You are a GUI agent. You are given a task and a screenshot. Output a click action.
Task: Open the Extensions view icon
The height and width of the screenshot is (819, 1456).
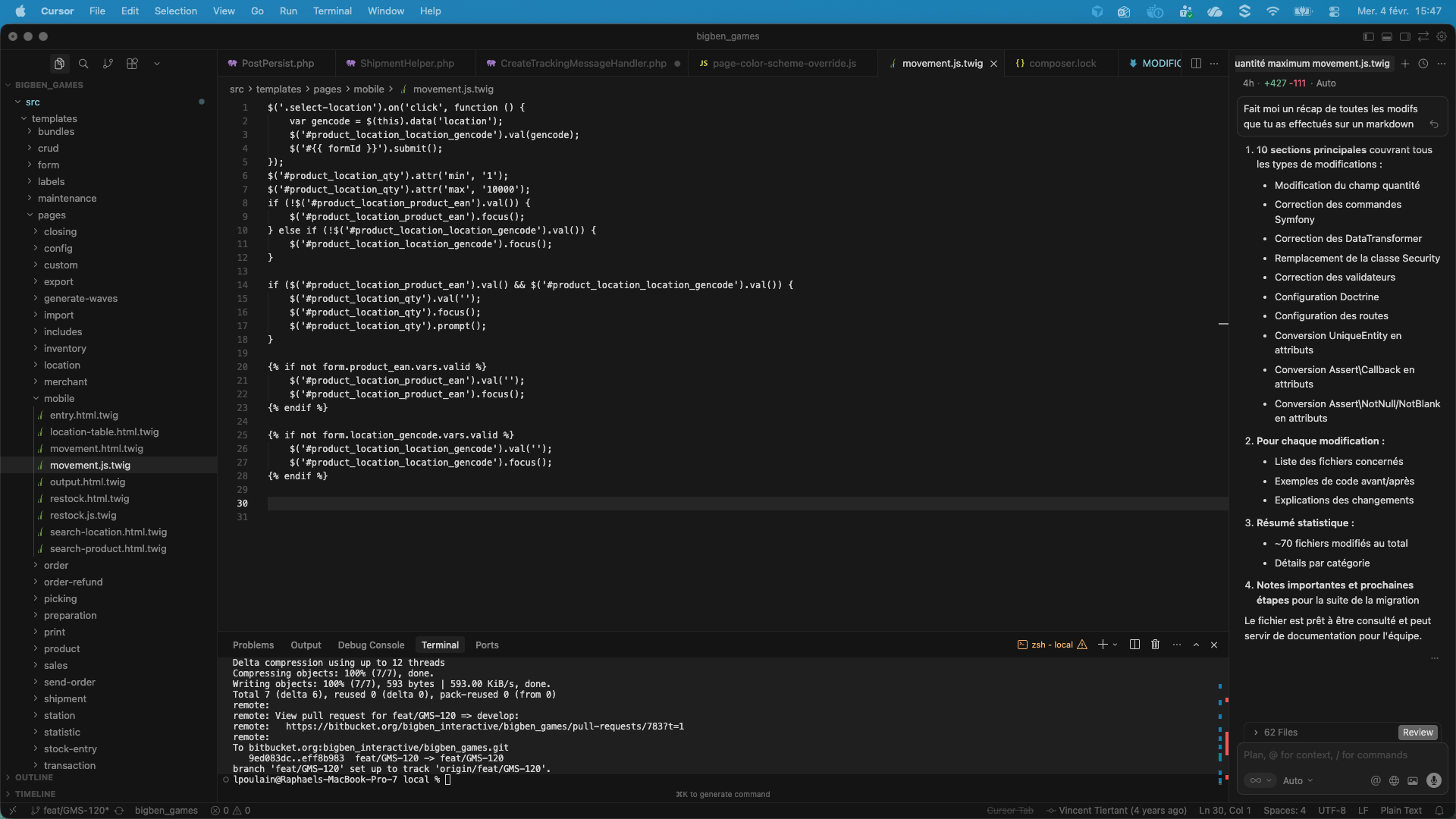[x=132, y=64]
